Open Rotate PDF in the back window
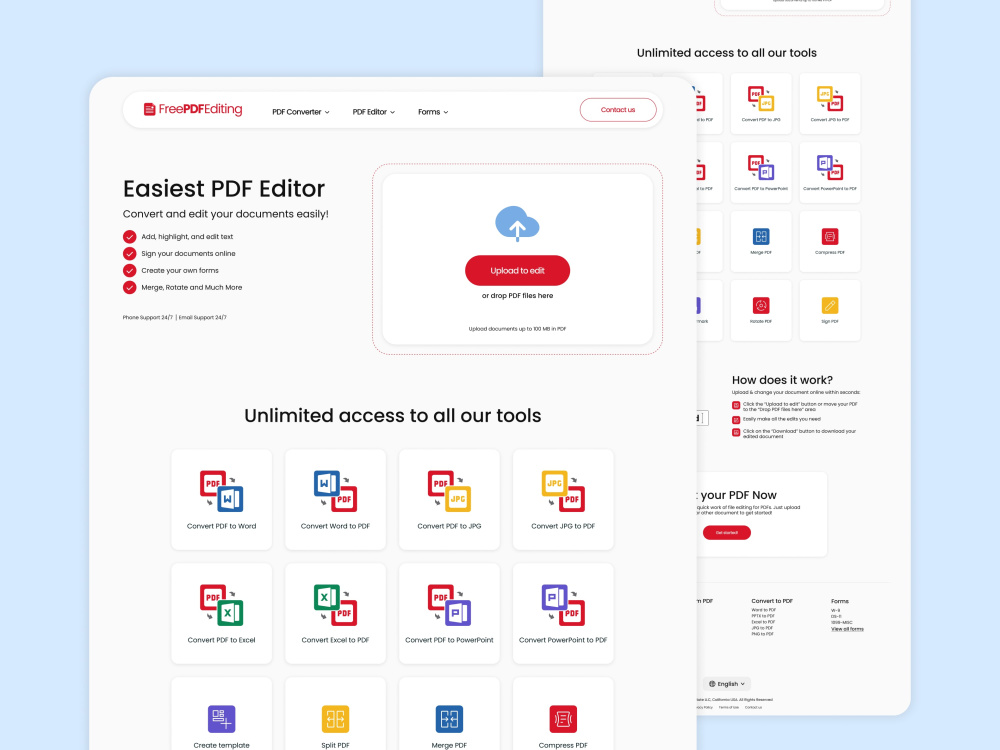1000x750 pixels. (761, 310)
